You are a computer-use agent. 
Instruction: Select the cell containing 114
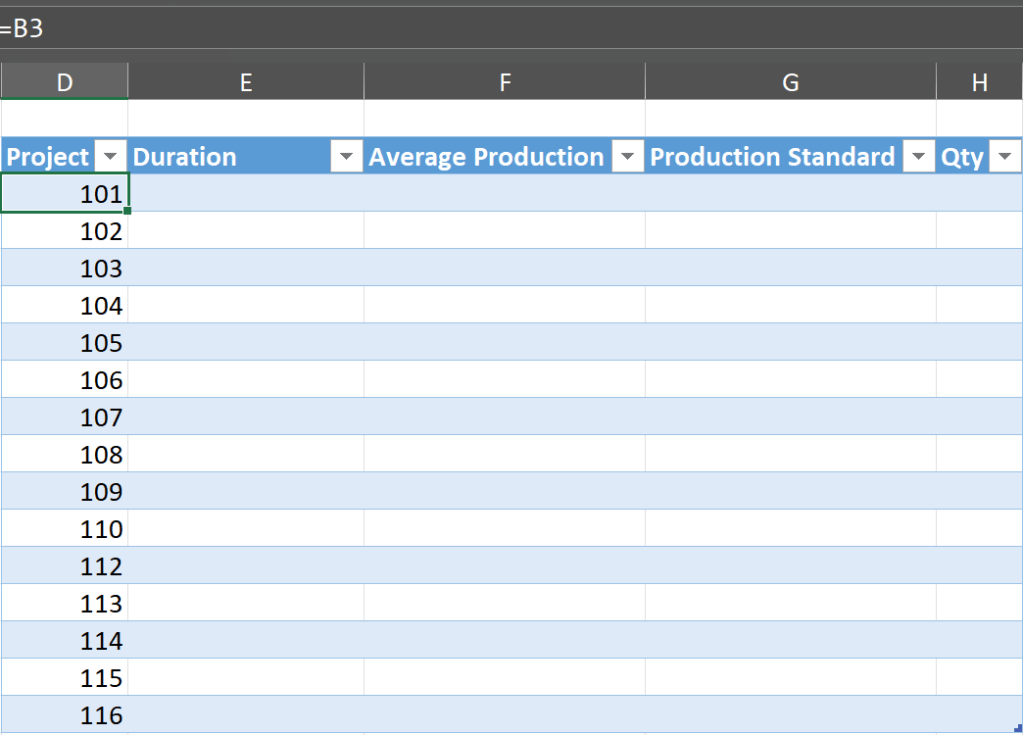[65, 639]
